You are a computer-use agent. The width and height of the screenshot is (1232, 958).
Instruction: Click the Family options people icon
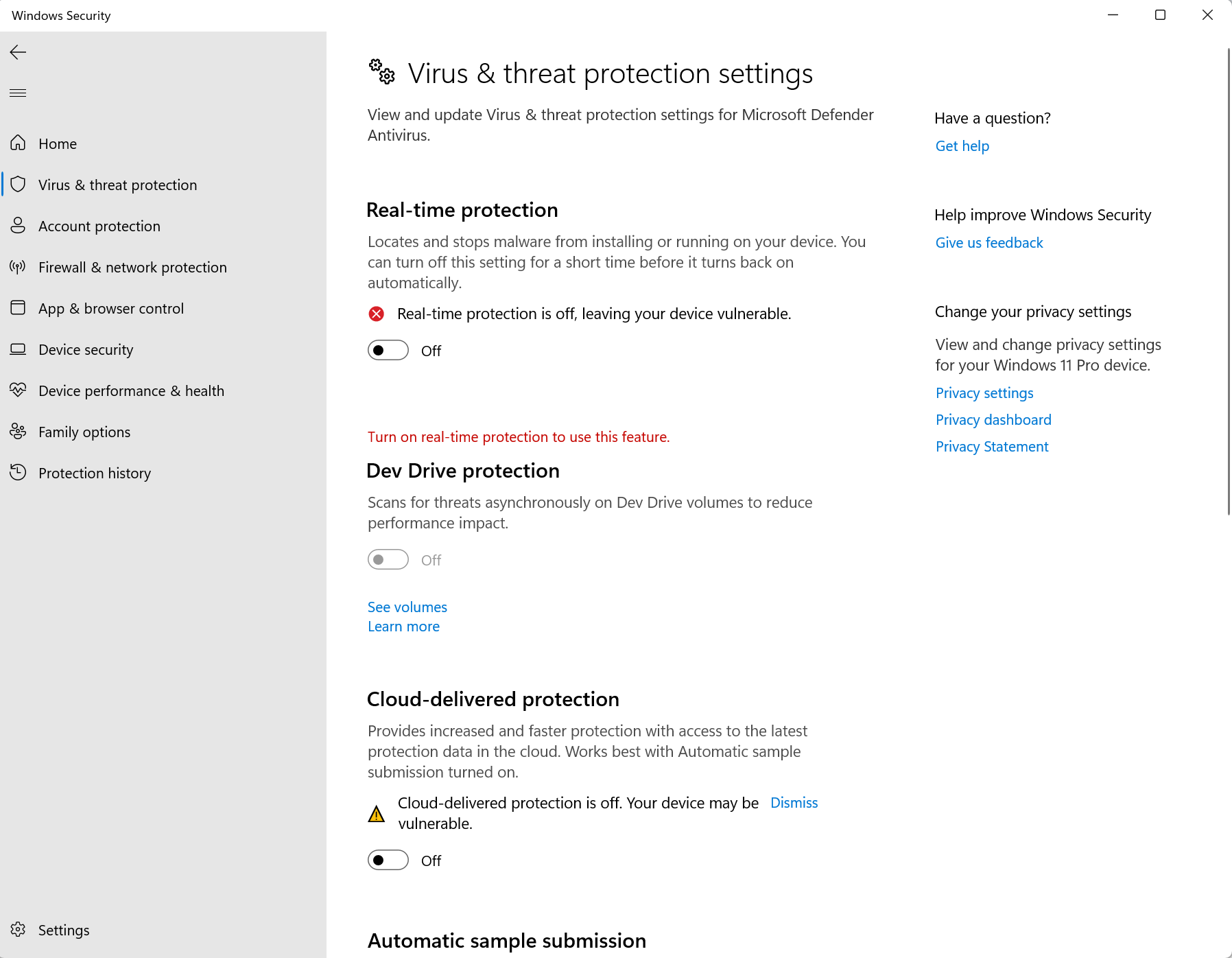tap(18, 431)
